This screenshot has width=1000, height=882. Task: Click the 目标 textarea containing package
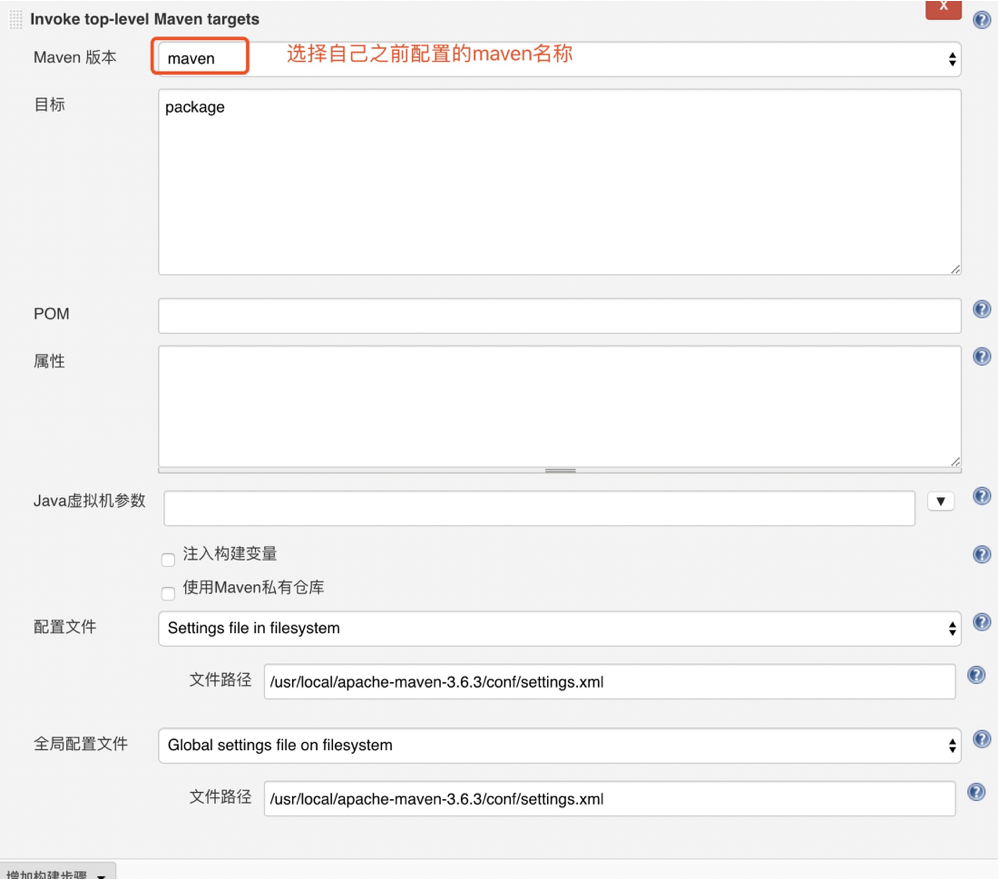coord(561,183)
